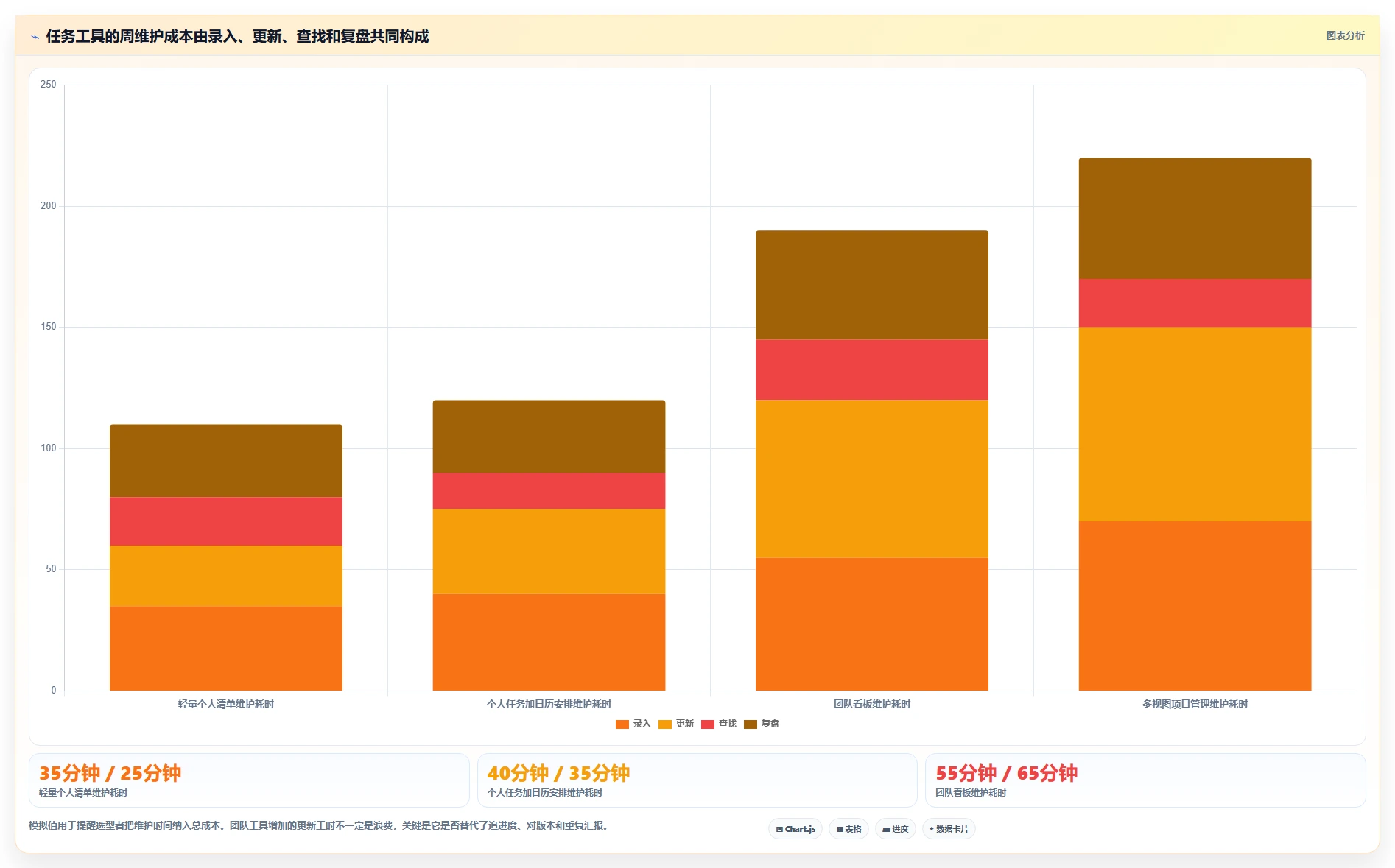Click the axis label 多视图项目管理维护耗时

(x=1195, y=704)
